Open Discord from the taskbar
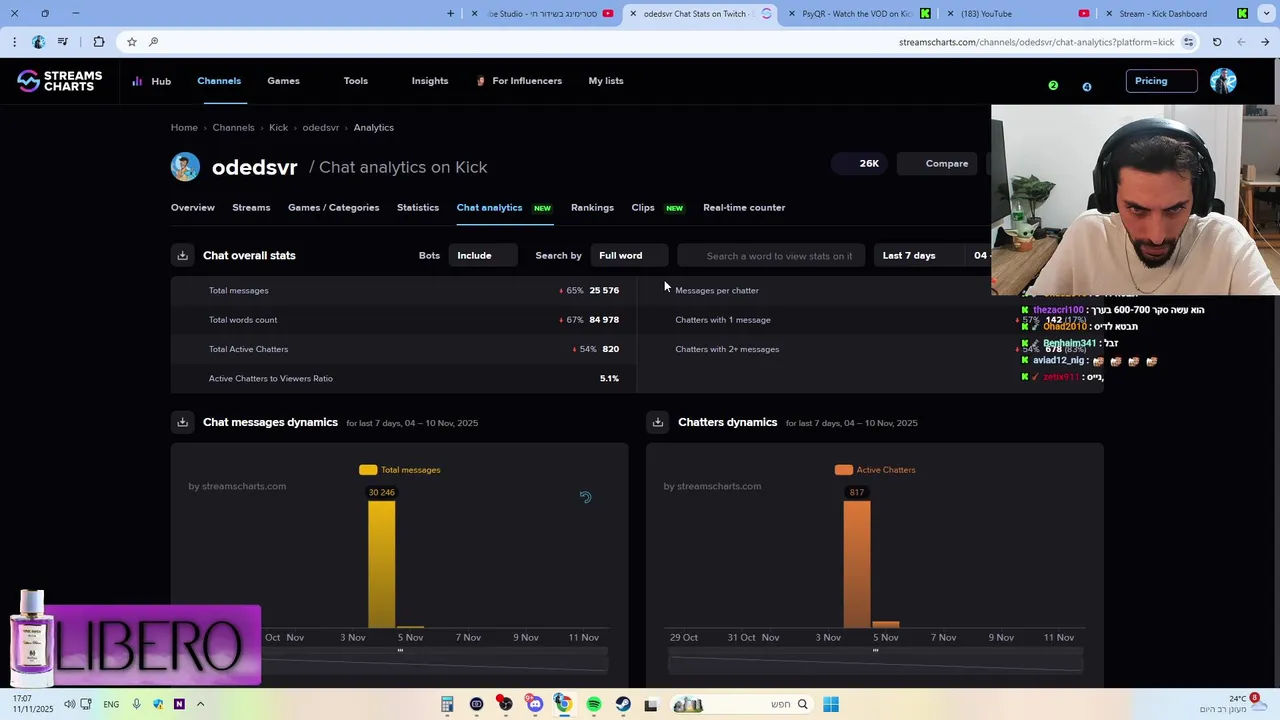The width and height of the screenshot is (1280, 720). [x=535, y=704]
